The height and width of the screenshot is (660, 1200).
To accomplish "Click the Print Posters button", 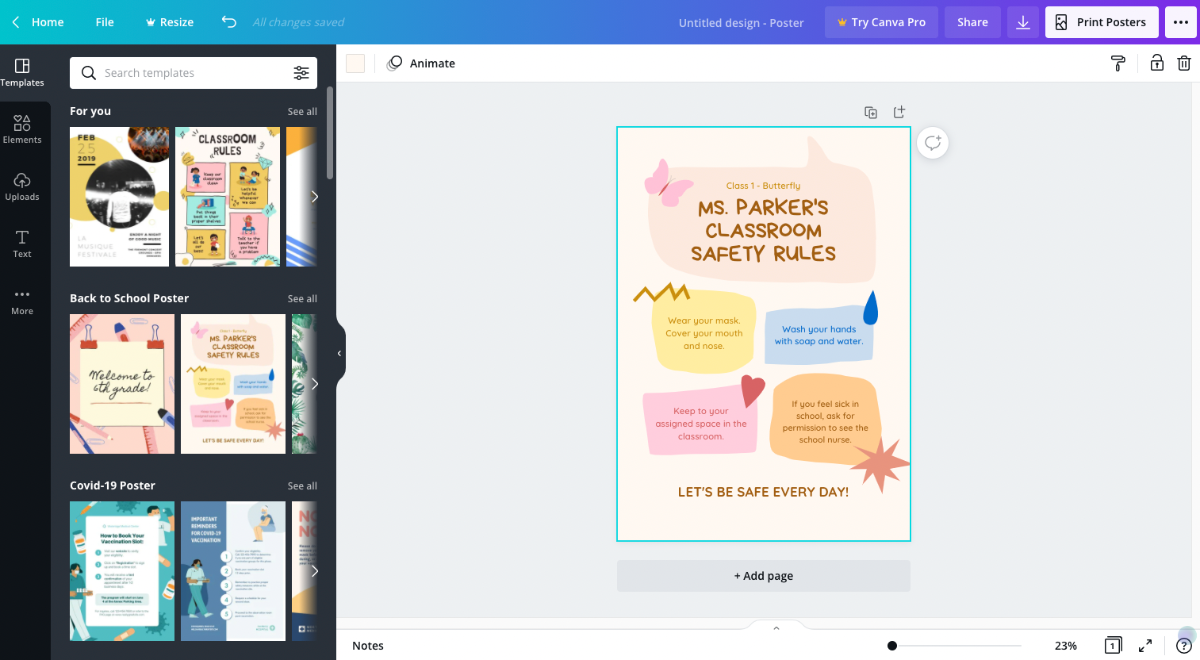I will pos(1101,21).
